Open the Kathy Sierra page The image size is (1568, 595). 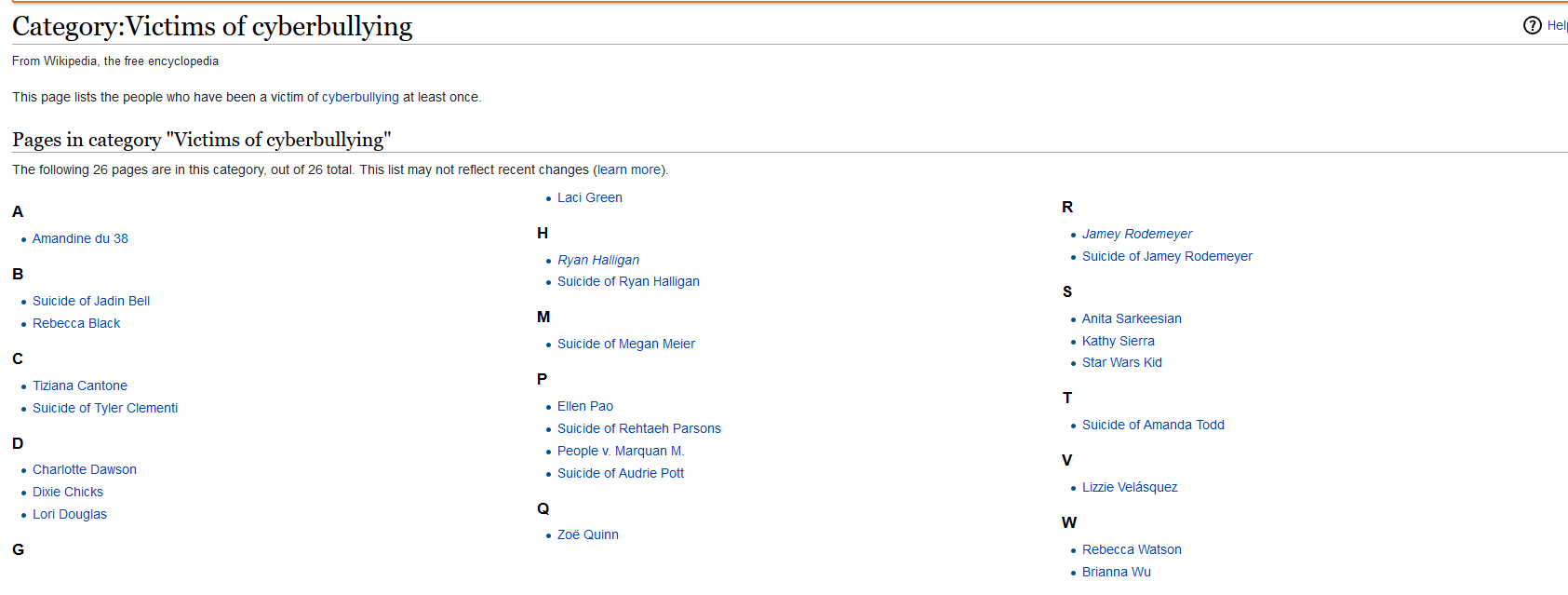[x=1119, y=341]
